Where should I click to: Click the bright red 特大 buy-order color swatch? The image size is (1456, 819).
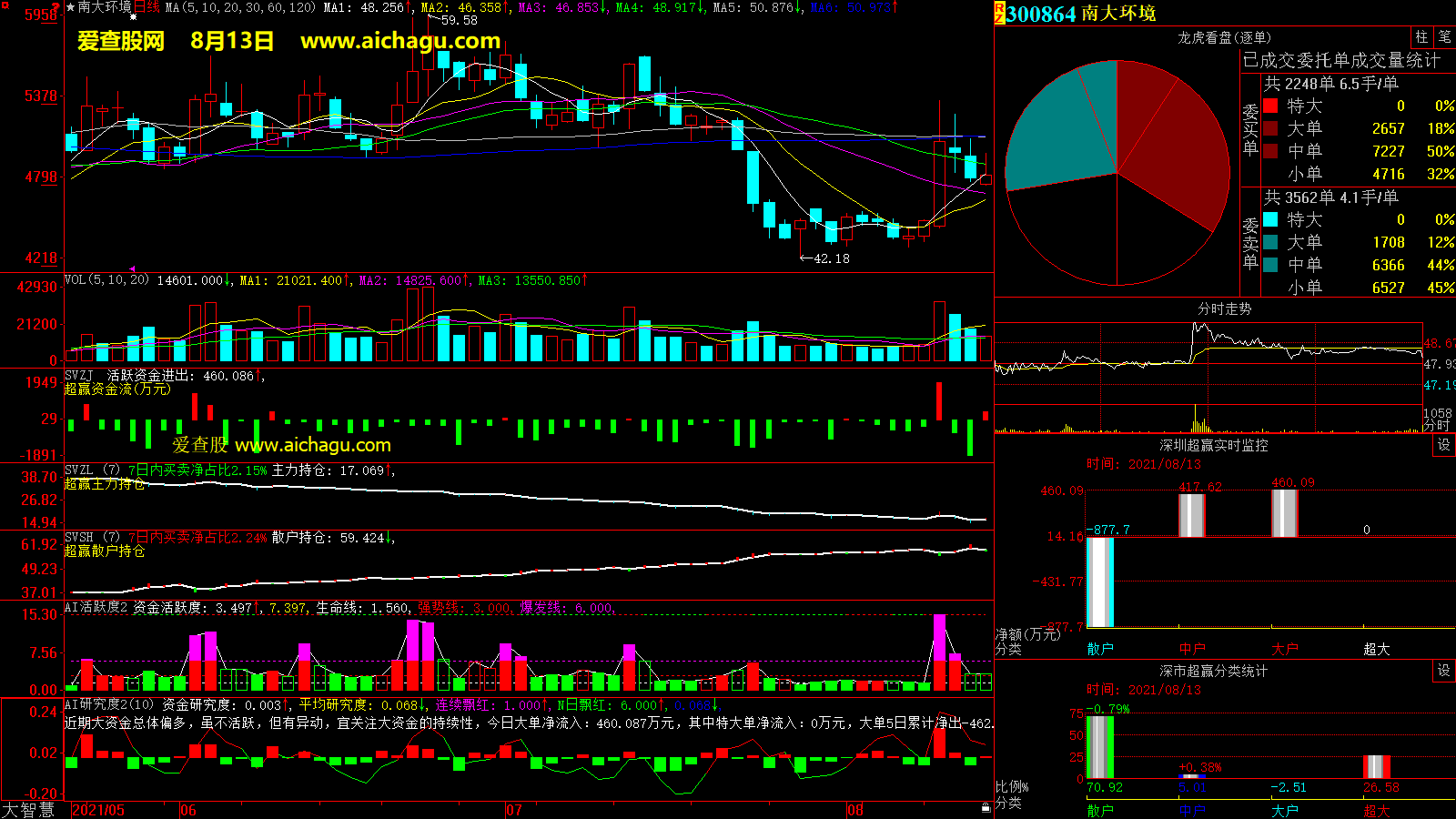[x=1270, y=106]
